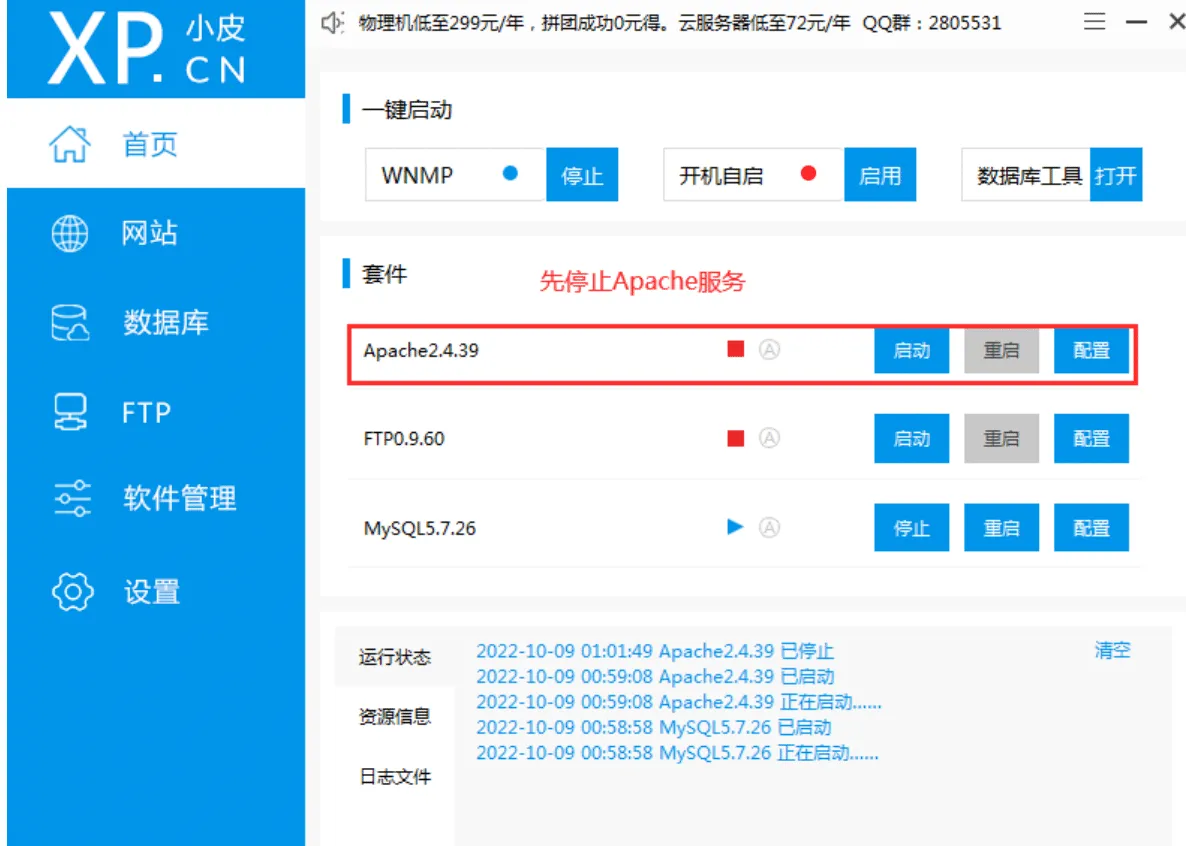Switch to 运行状态 tab
The height and width of the screenshot is (846, 1186).
pyautogui.click(x=395, y=657)
